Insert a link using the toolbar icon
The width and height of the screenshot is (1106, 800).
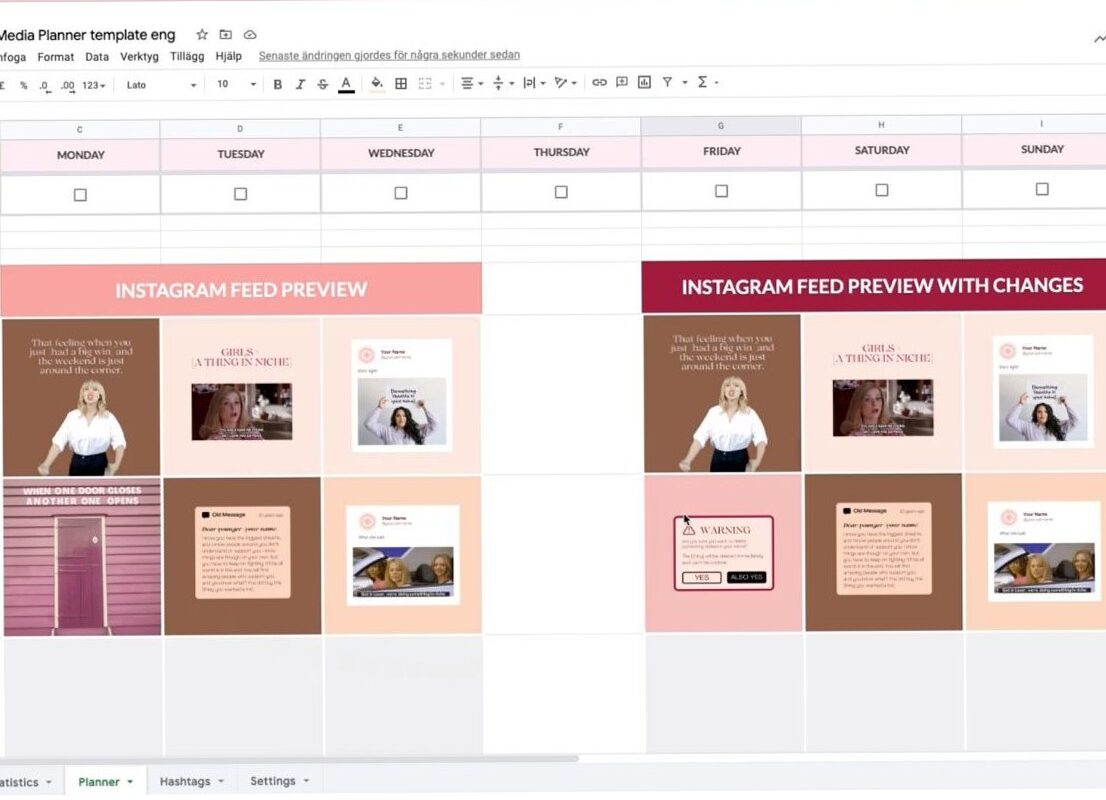598,84
